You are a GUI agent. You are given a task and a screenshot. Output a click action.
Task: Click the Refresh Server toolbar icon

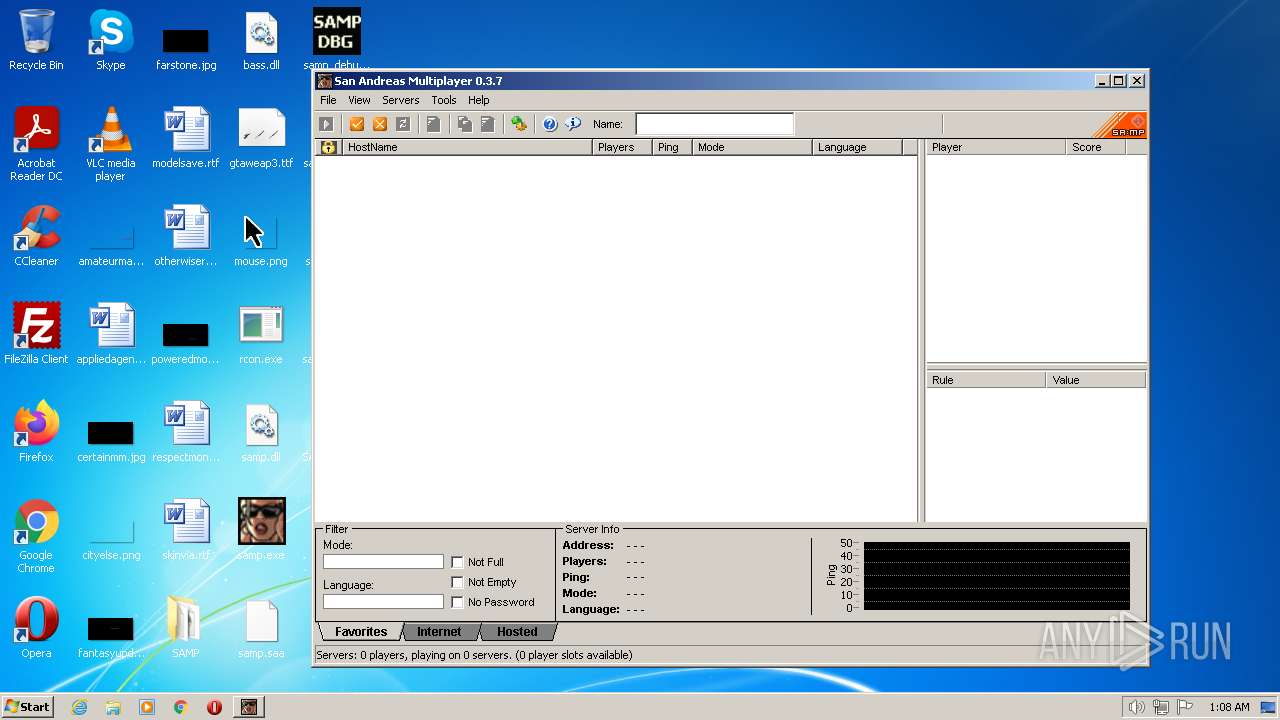(403, 124)
